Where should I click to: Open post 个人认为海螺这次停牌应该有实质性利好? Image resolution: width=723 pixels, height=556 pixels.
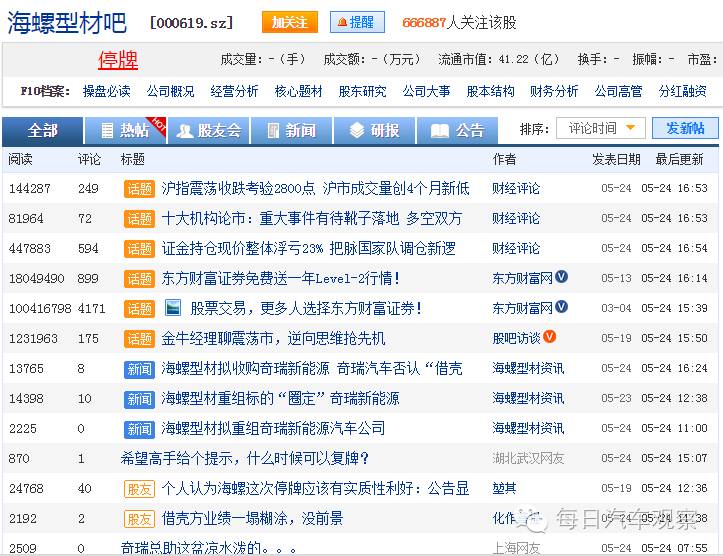315,488
